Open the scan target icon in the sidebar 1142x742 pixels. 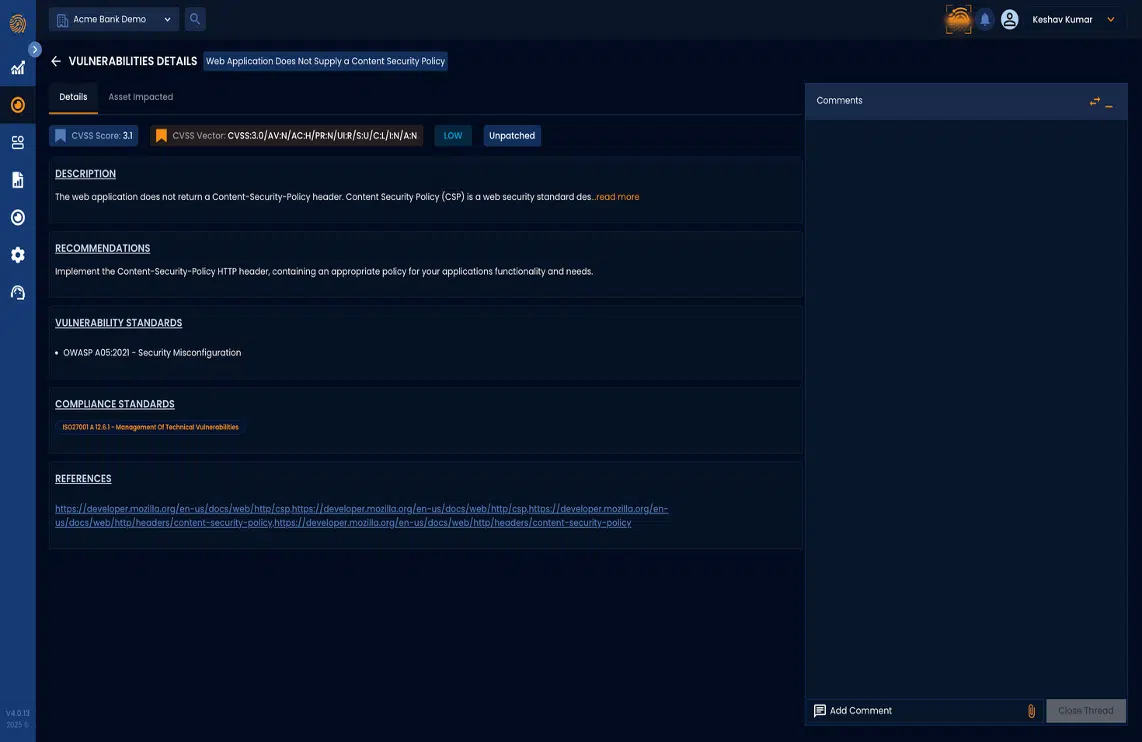click(x=17, y=217)
